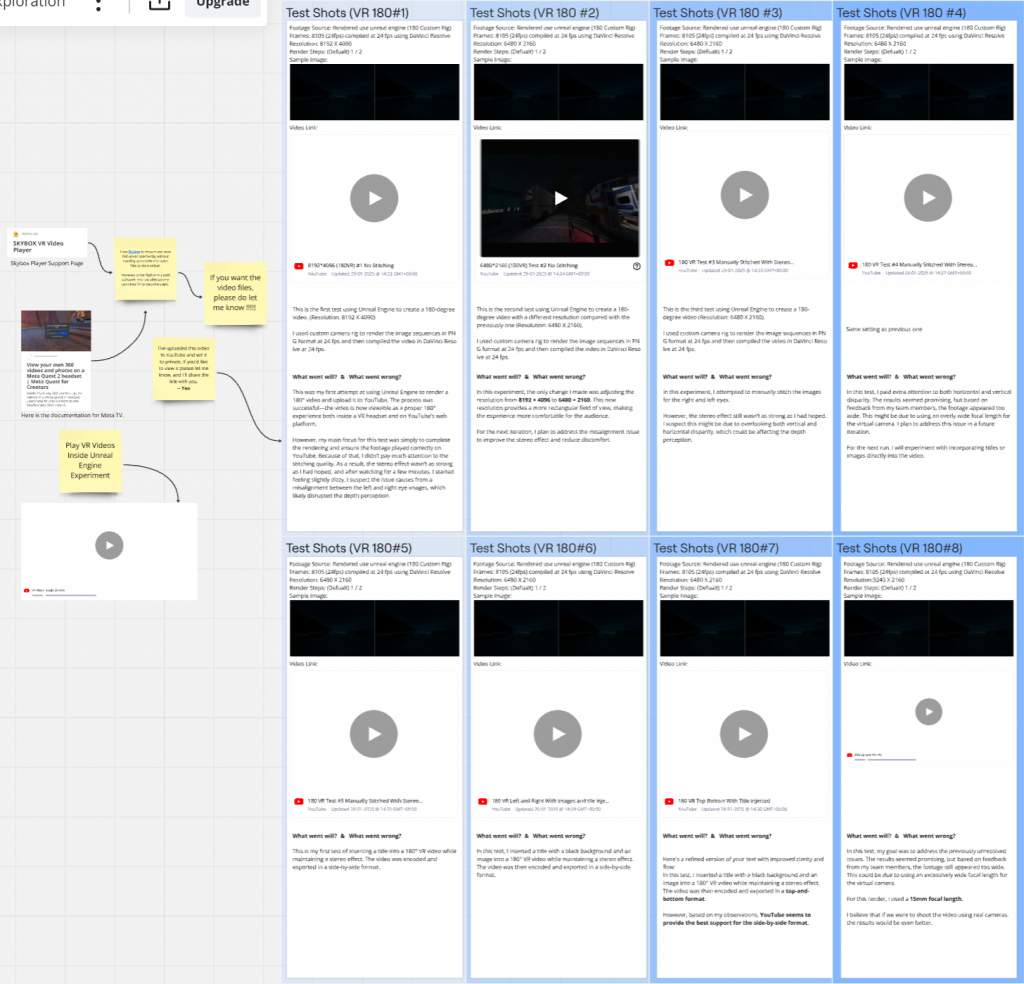Click YouTube icon beside '8192*4096 (180VR) #1 No Stitching'
Screen dimensions: 1024x984
pyautogui.click(x=298, y=266)
